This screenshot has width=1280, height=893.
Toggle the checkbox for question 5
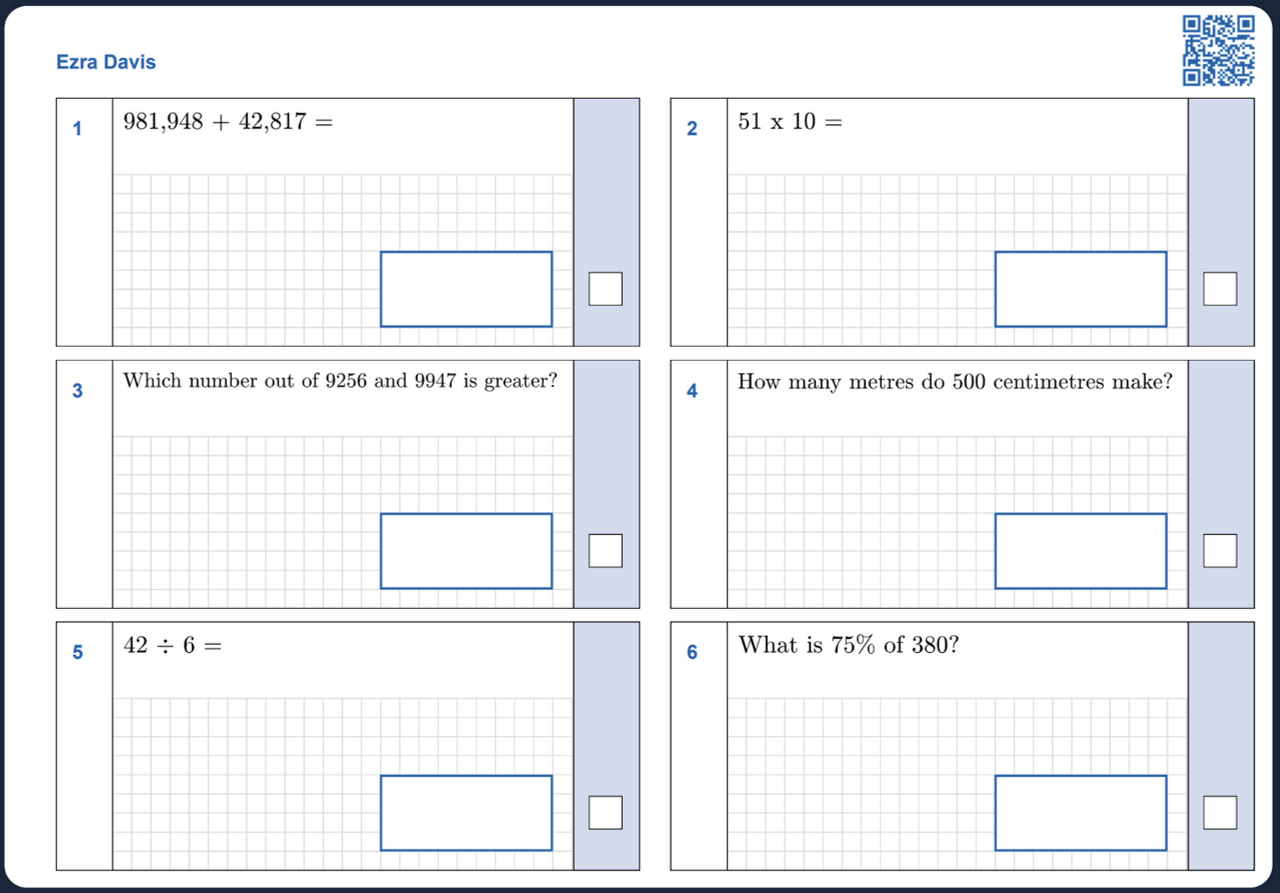pyautogui.click(x=605, y=813)
